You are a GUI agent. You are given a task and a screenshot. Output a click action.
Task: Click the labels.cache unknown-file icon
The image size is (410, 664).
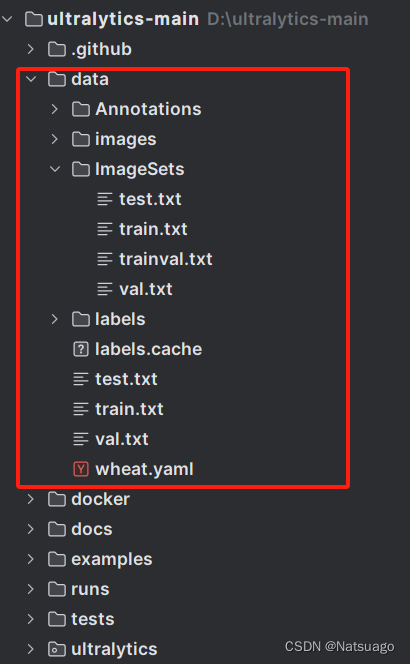tap(81, 349)
